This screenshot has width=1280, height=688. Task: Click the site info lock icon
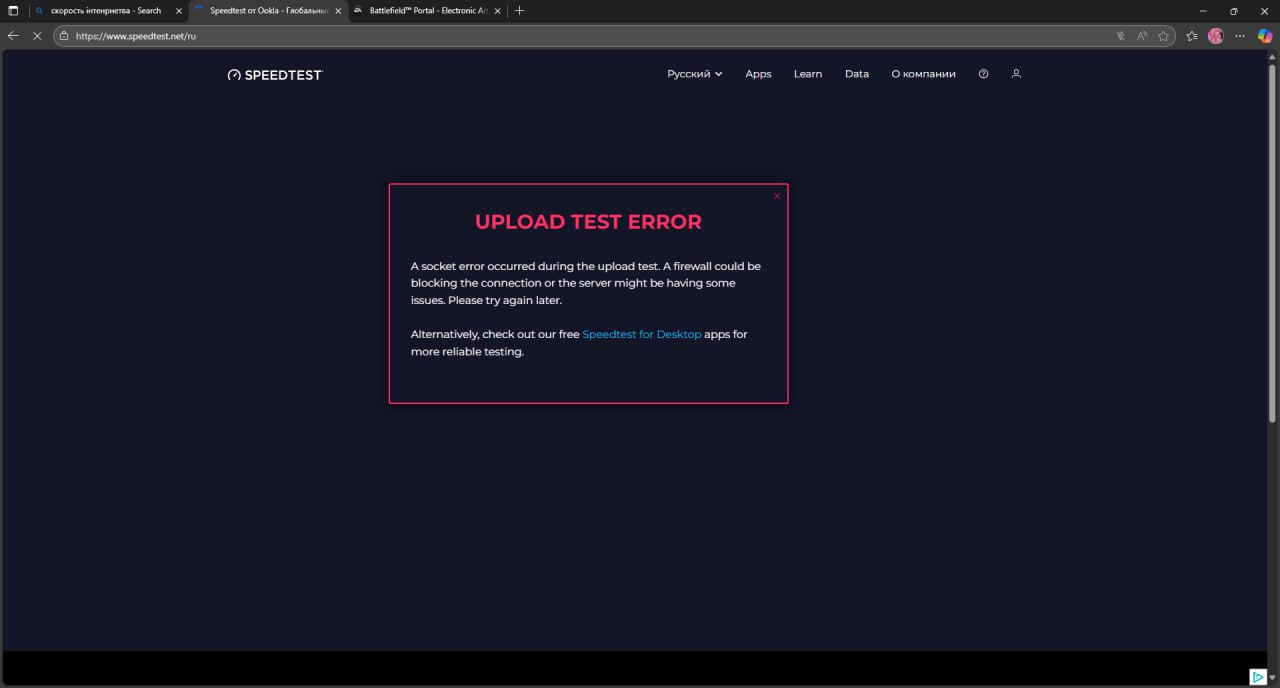(x=64, y=35)
